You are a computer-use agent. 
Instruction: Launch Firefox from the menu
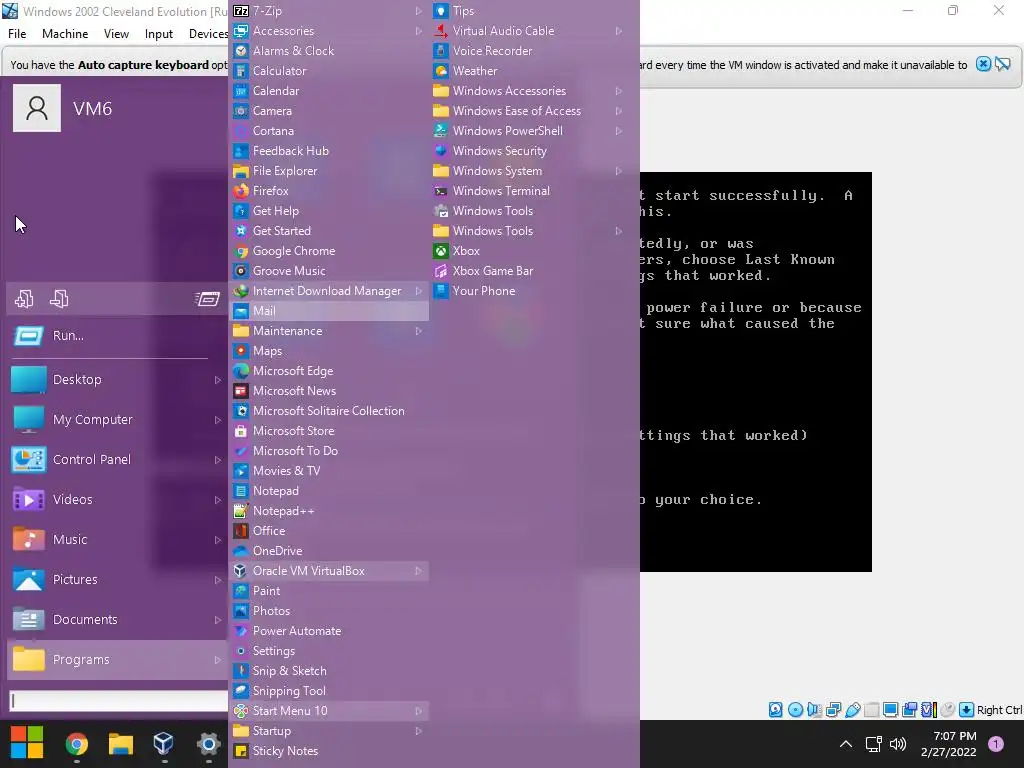coord(328,191)
